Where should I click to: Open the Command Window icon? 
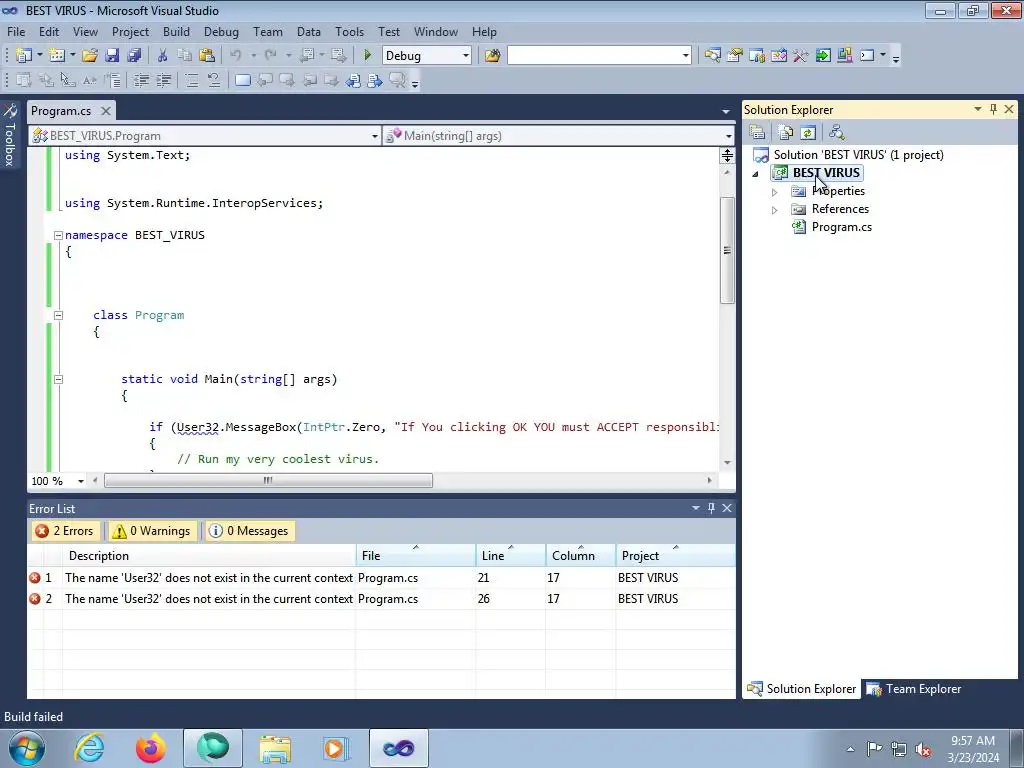[x=867, y=56]
